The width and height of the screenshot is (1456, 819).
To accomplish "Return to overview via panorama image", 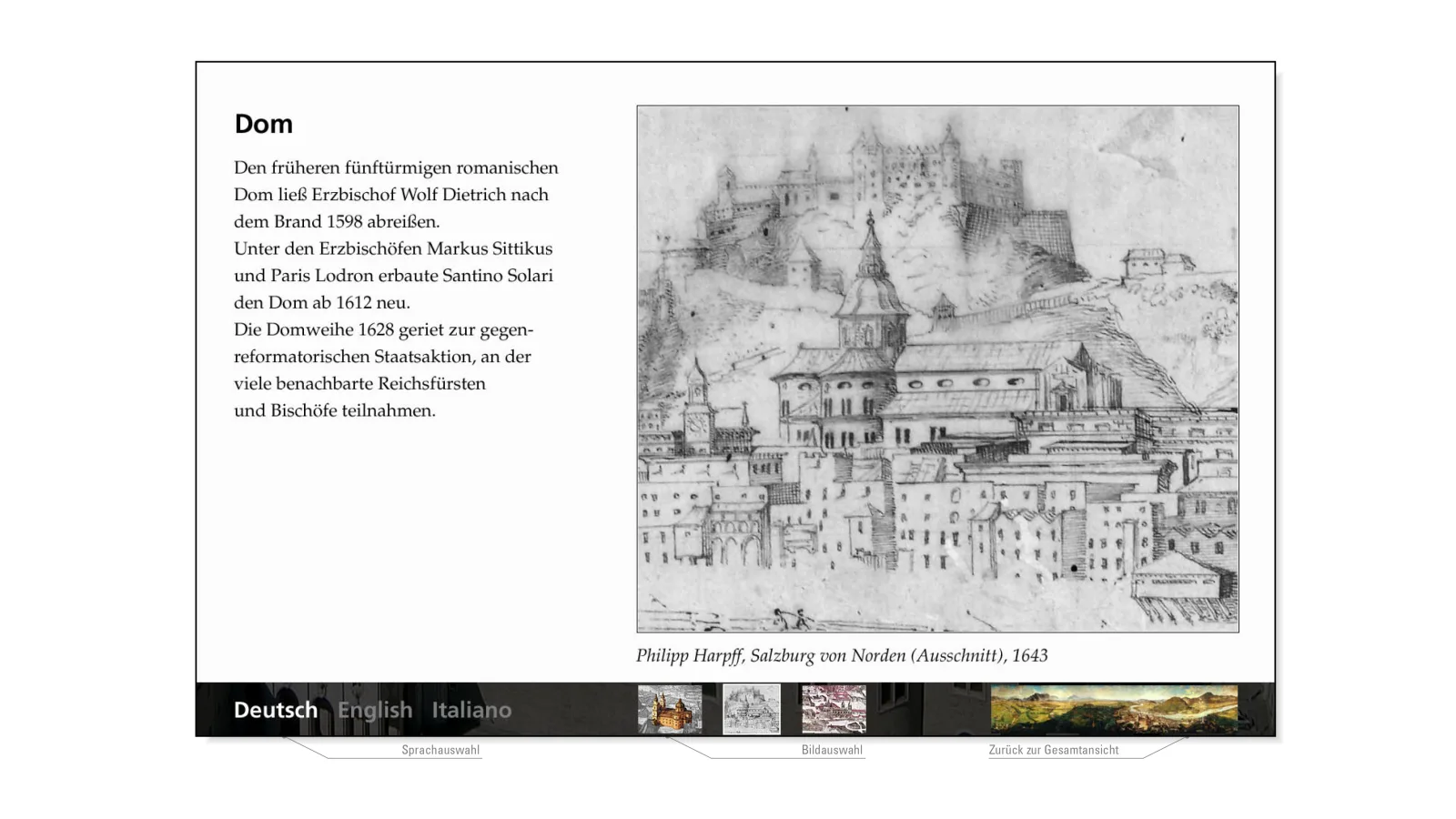I will point(1114,710).
